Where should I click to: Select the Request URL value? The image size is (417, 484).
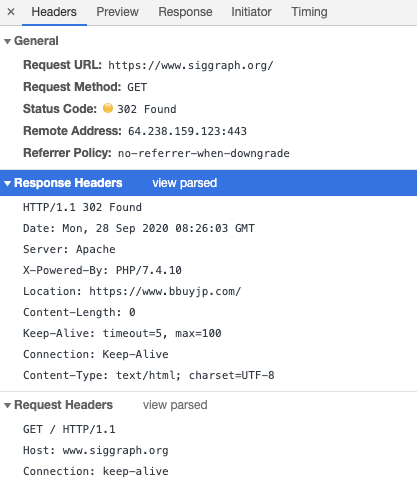(x=191, y=65)
